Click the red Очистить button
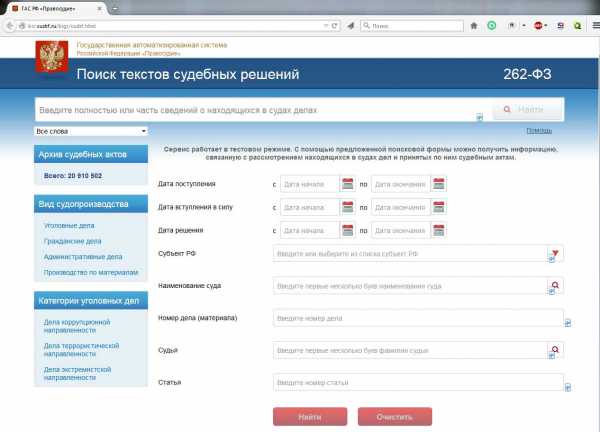 coord(395,417)
